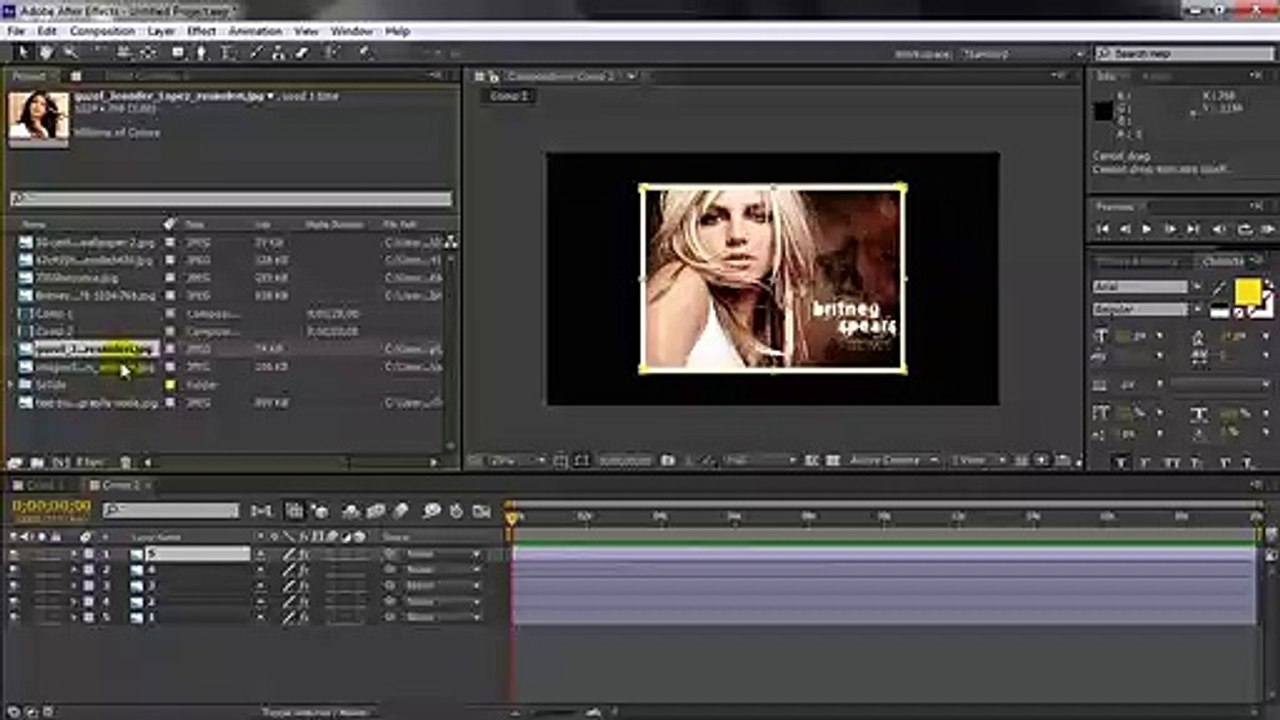Select the Rectangle mask tool
This screenshot has height=720, width=1280.
pos(179,53)
